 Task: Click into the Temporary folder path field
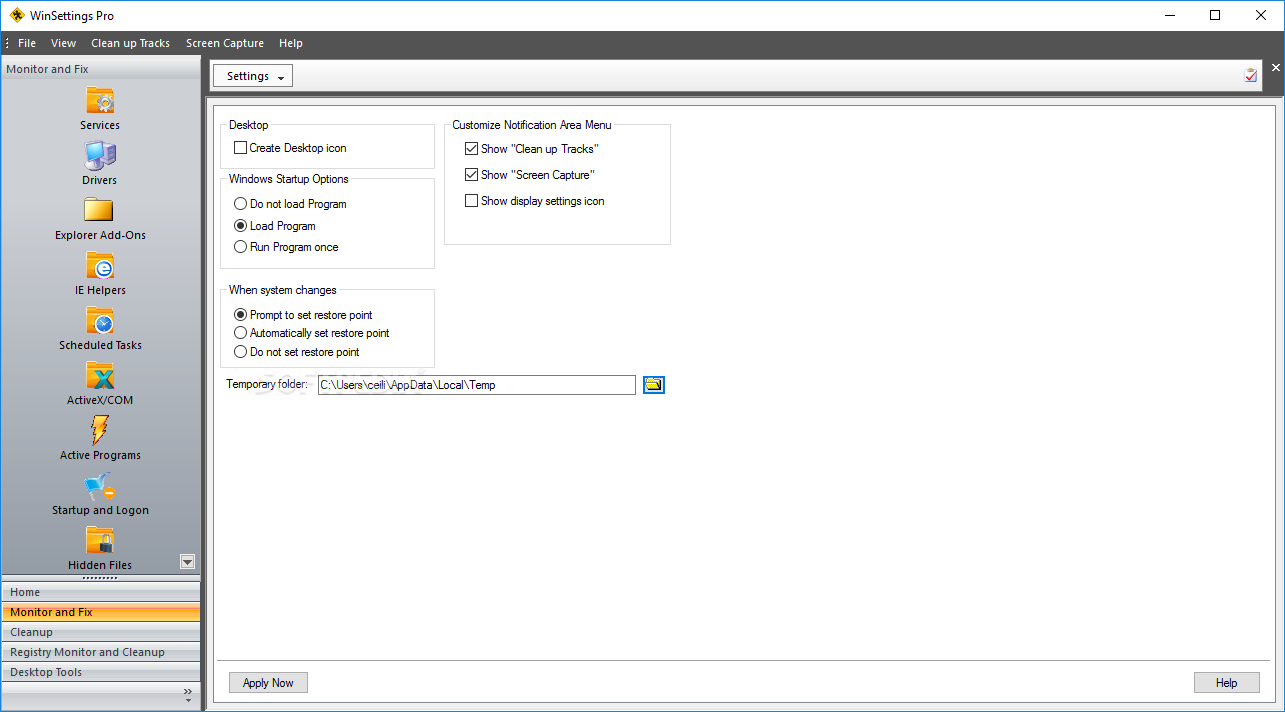pyautogui.click(x=477, y=385)
